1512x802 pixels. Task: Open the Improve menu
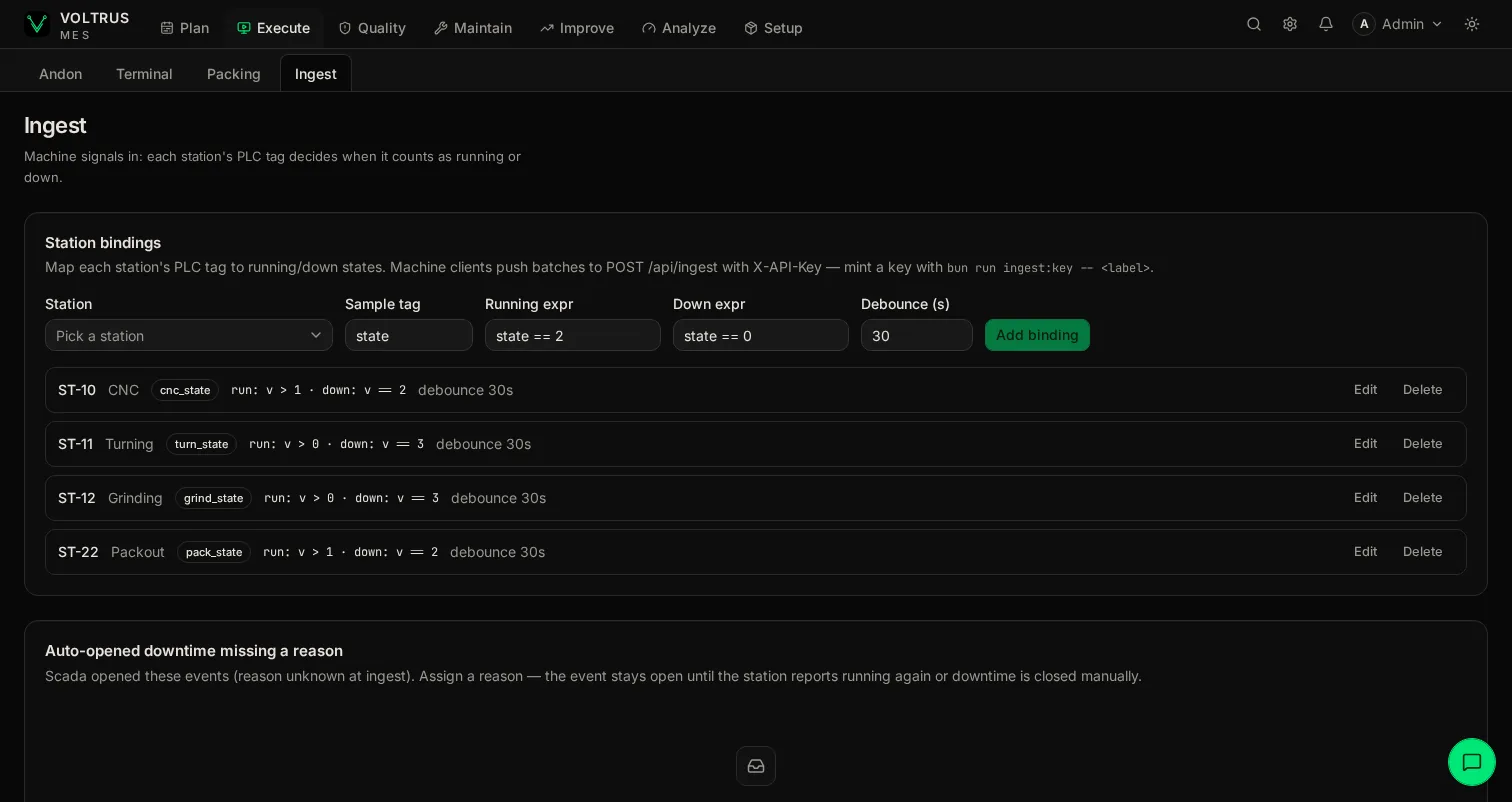coord(577,28)
